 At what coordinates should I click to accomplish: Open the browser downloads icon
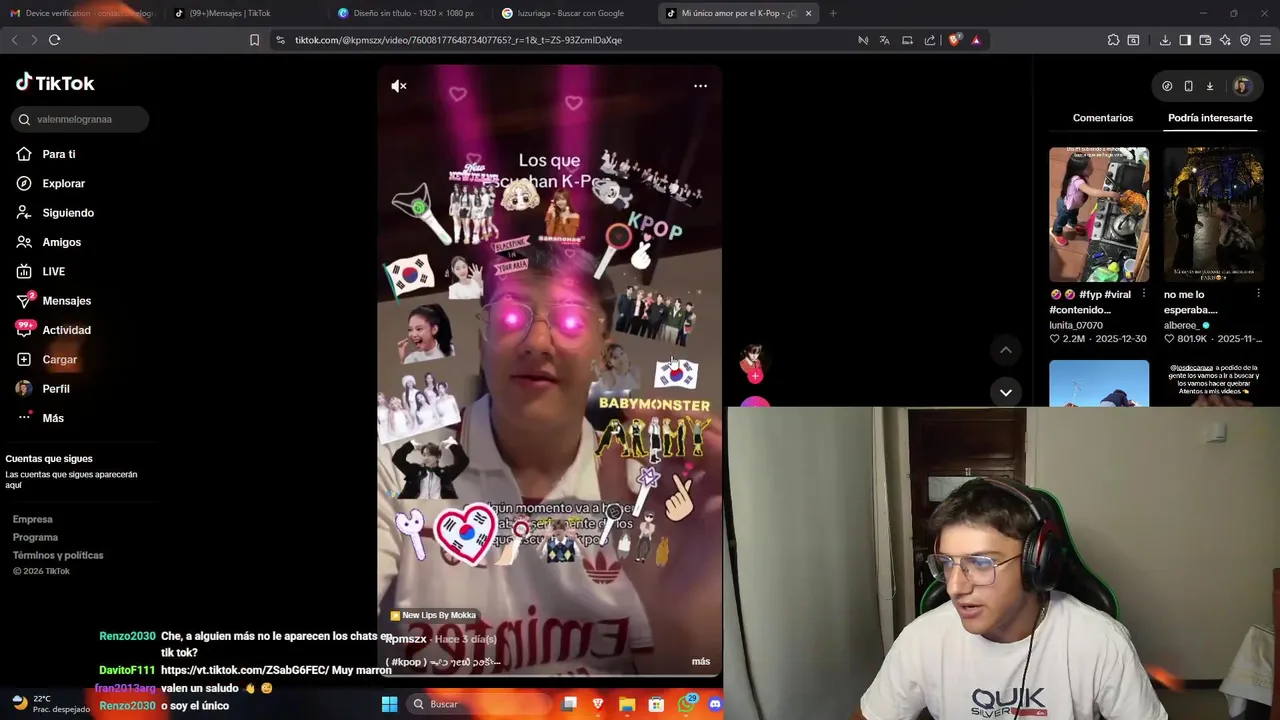pos(1165,40)
